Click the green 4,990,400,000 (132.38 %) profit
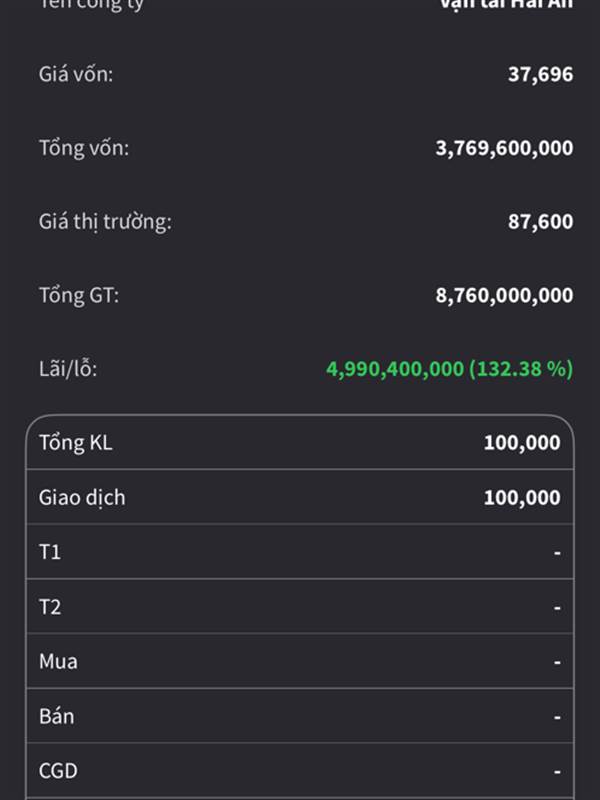 (449, 369)
